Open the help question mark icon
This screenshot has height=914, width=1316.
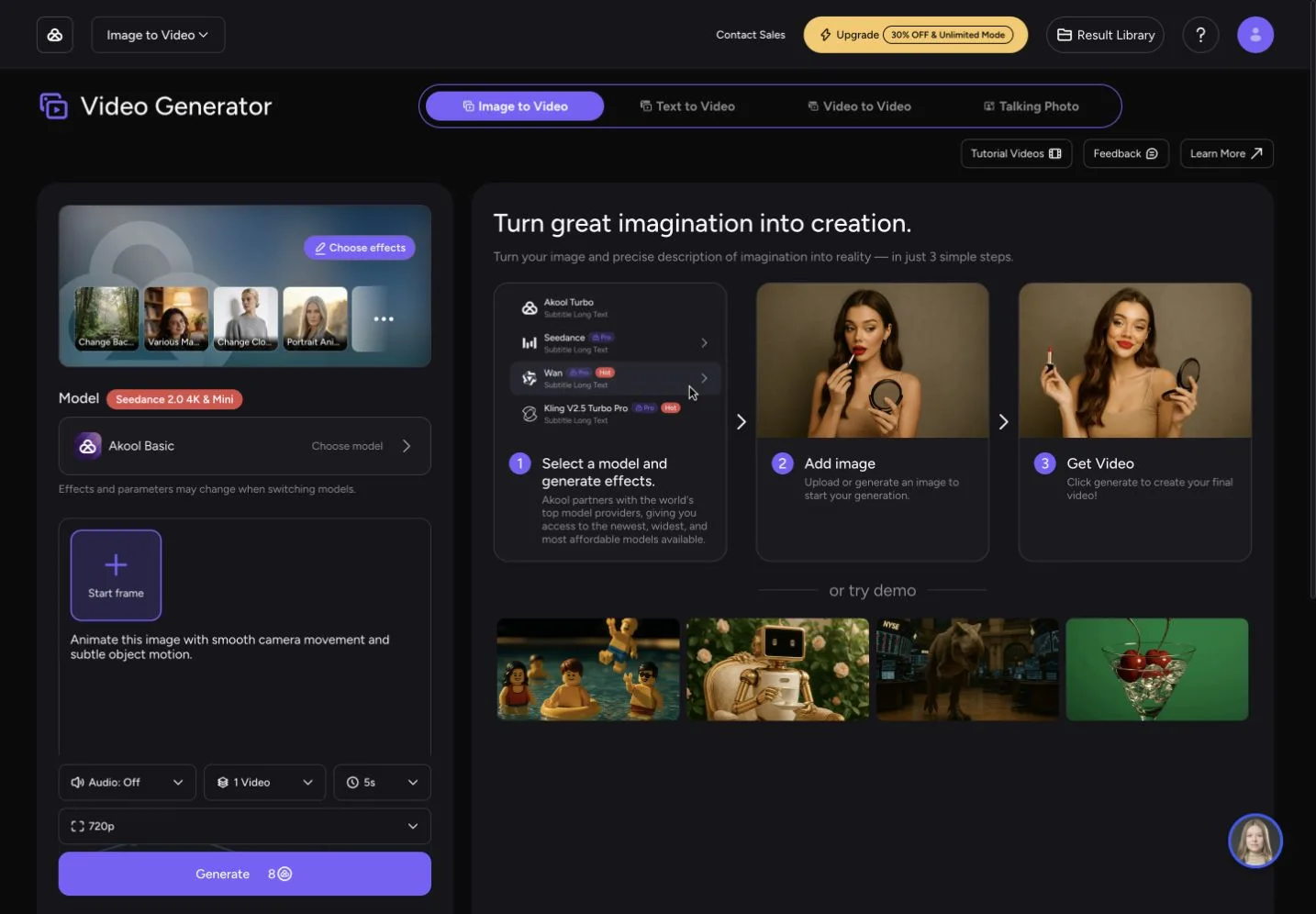1200,35
